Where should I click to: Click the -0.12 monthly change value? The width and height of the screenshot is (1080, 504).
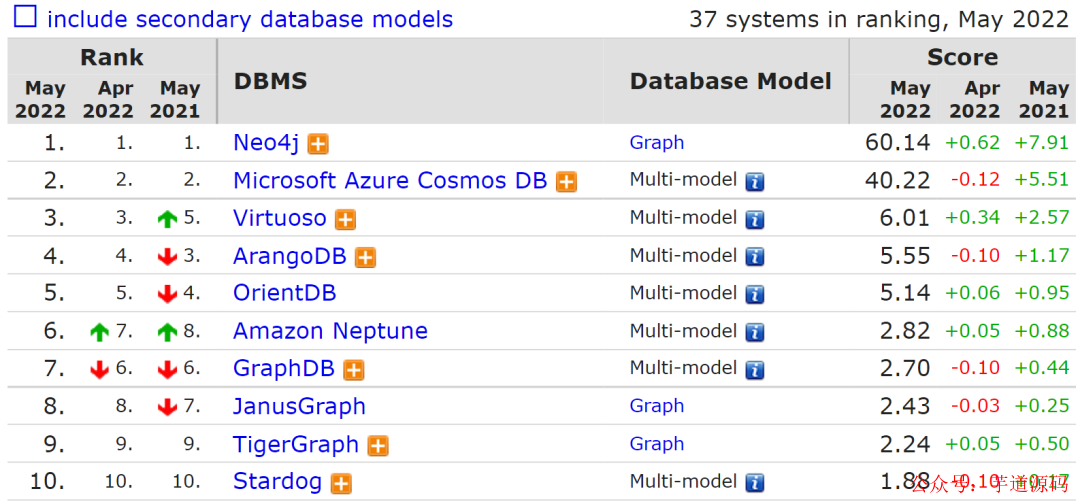(x=975, y=180)
